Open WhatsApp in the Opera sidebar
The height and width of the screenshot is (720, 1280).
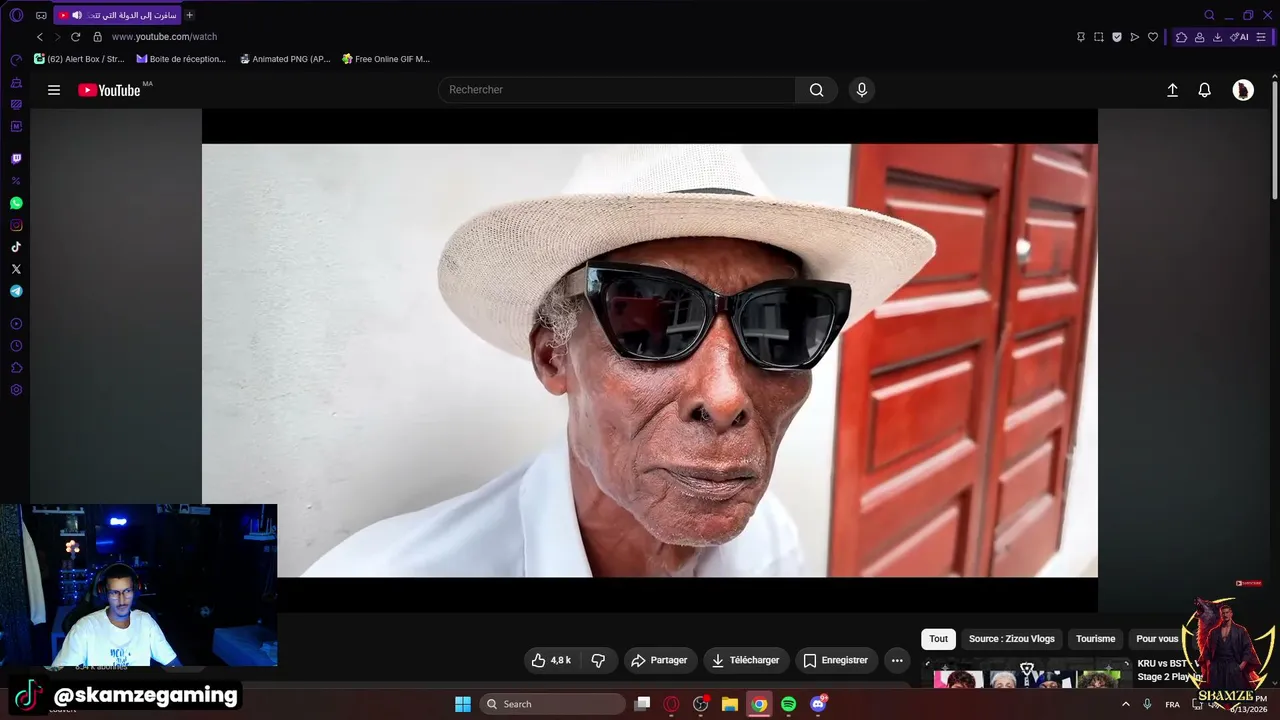tap(16, 203)
